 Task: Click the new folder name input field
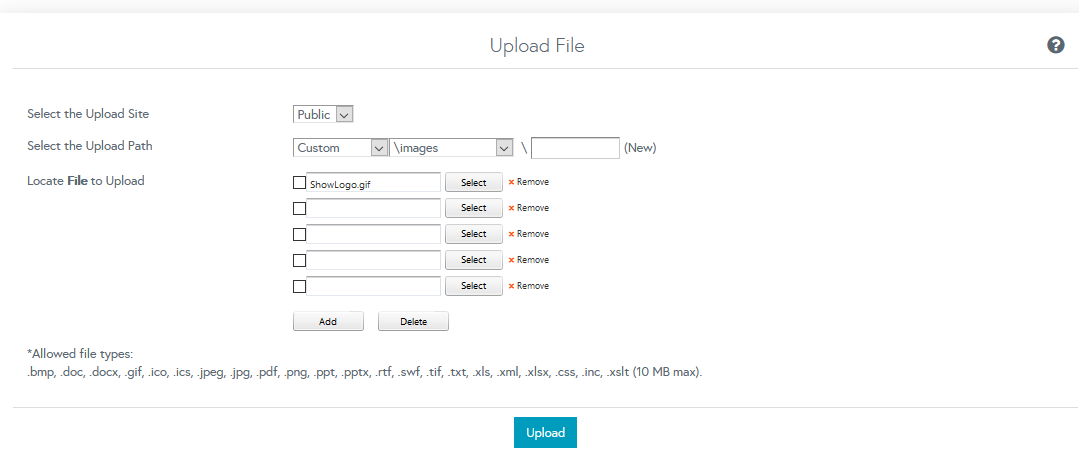pos(575,148)
